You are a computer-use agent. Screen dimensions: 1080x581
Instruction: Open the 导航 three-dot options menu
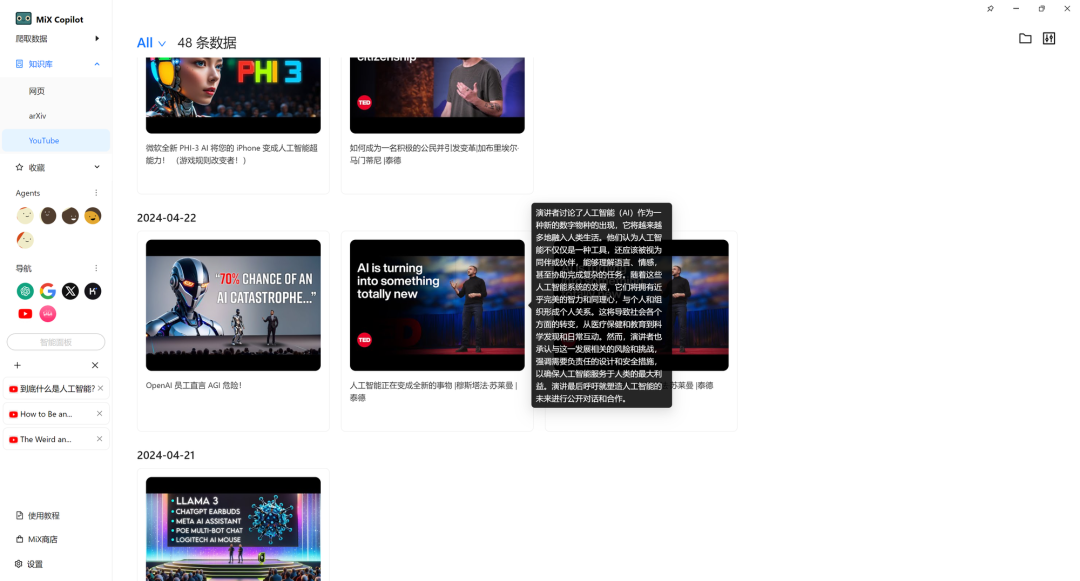pyautogui.click(x=96, y=268)
